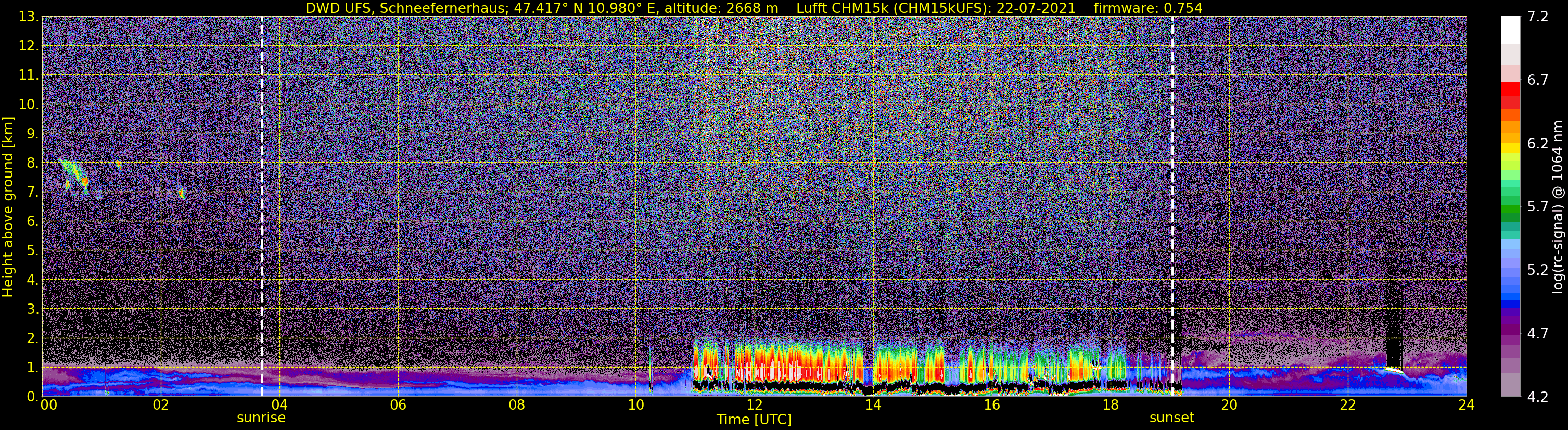Click the white segment of the colorbar
This screenshot has height=430, width=1568.
coord(1511,30)
